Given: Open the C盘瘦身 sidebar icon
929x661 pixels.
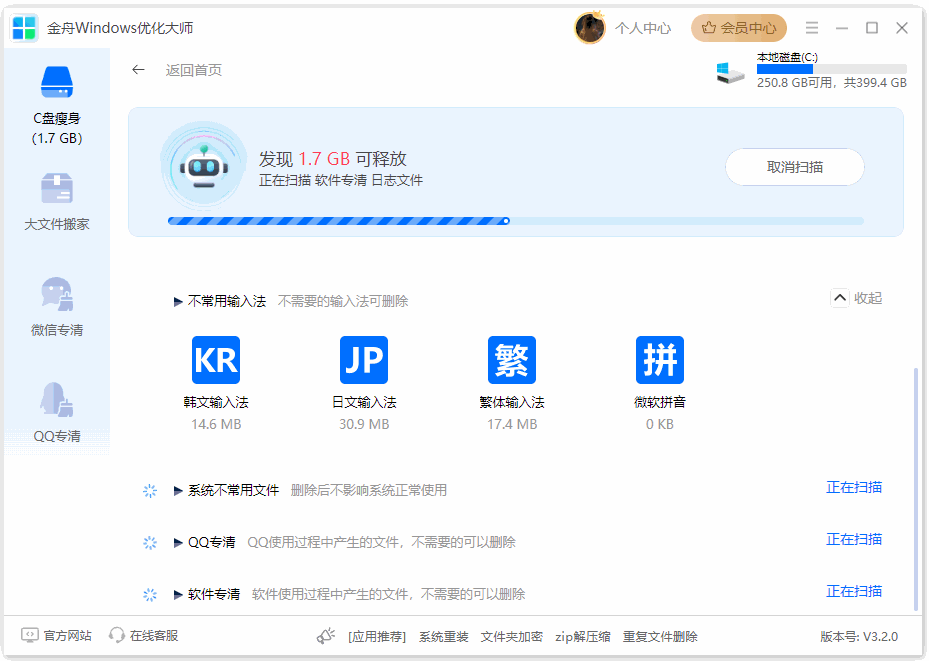Looking at the screenshot, I should click(x=57, y=82).
